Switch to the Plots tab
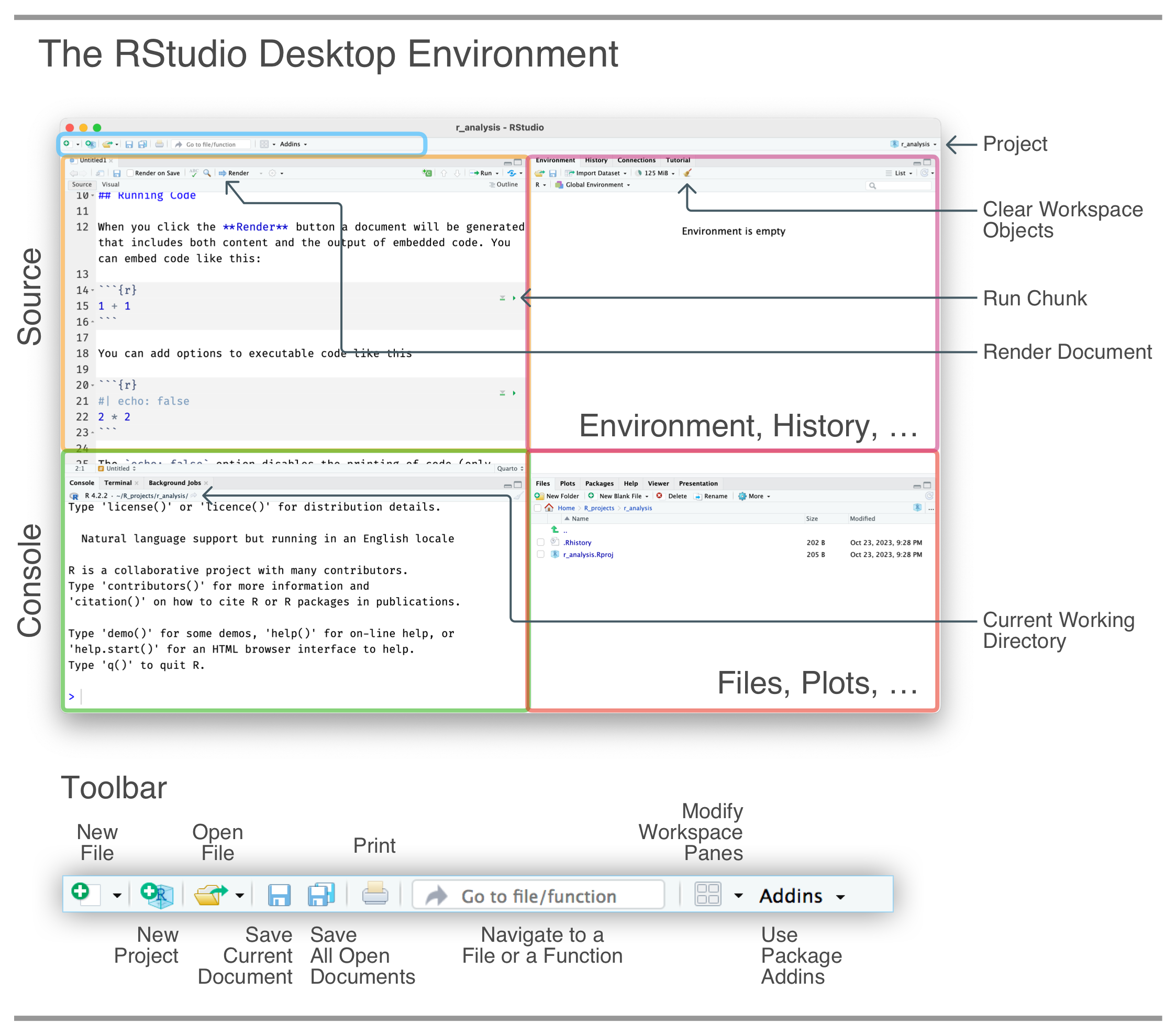The height and width of the screenshot is (1035, 1176). [x=567, y=483]
